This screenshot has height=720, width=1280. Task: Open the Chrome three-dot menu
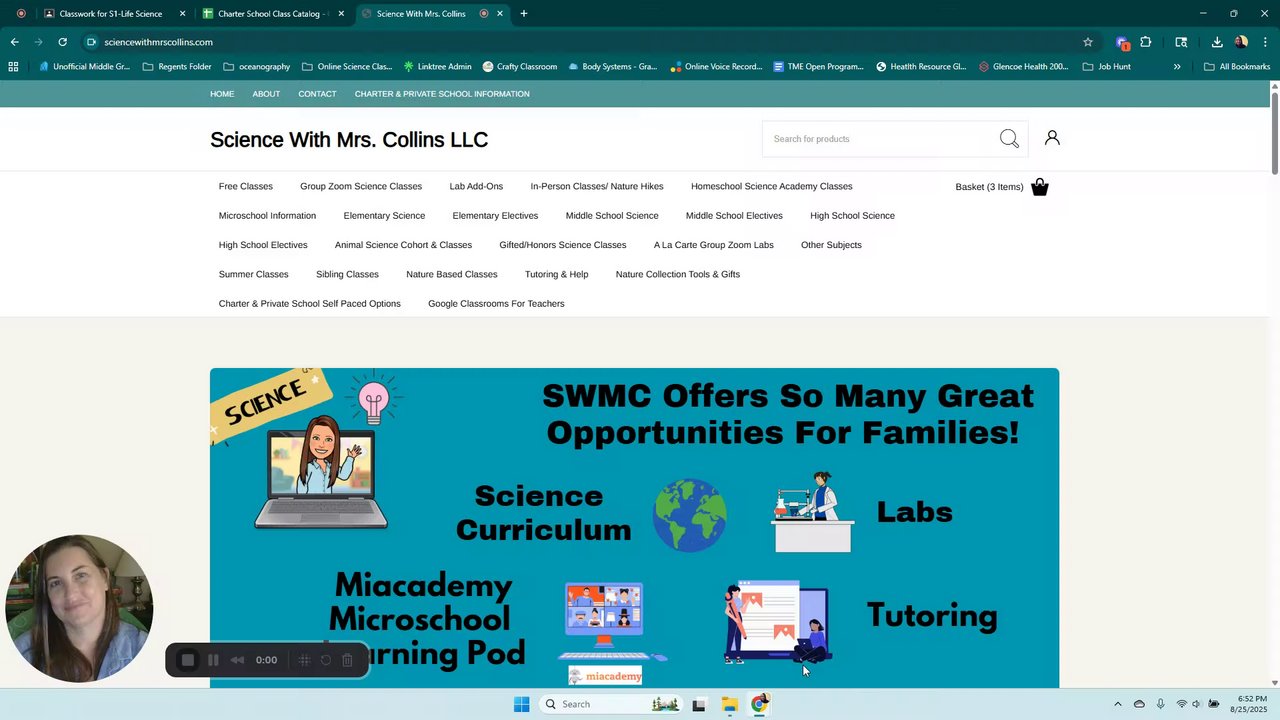coord(1266,42)
